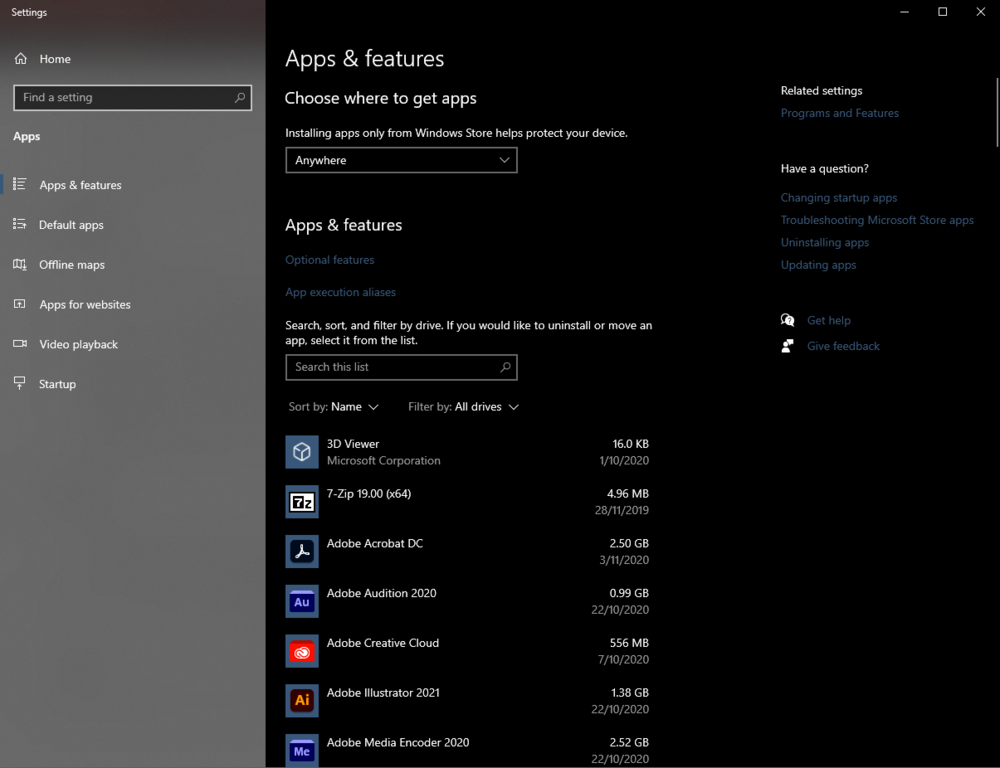Go to Default apps section

71,225
